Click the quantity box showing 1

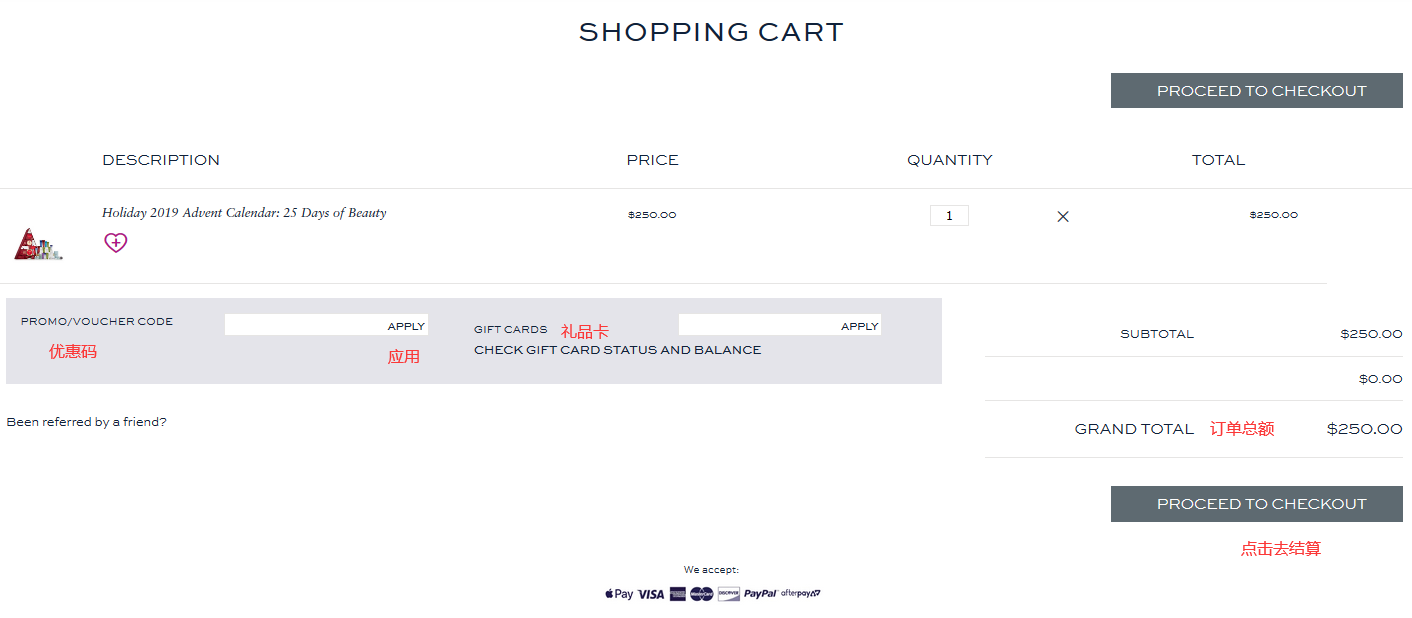(949, 216)
